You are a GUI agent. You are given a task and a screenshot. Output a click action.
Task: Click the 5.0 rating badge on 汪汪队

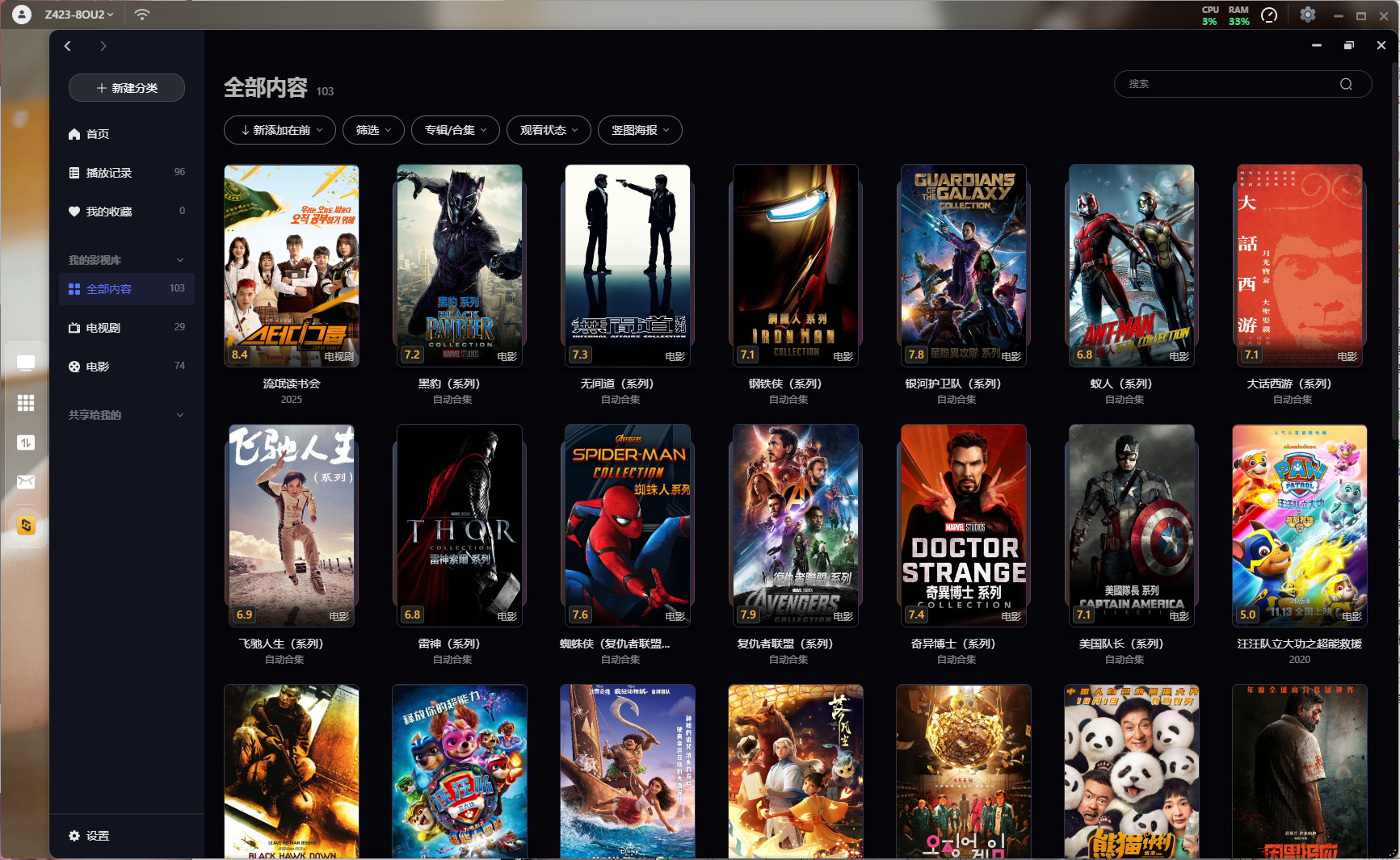click(1248, 615)
